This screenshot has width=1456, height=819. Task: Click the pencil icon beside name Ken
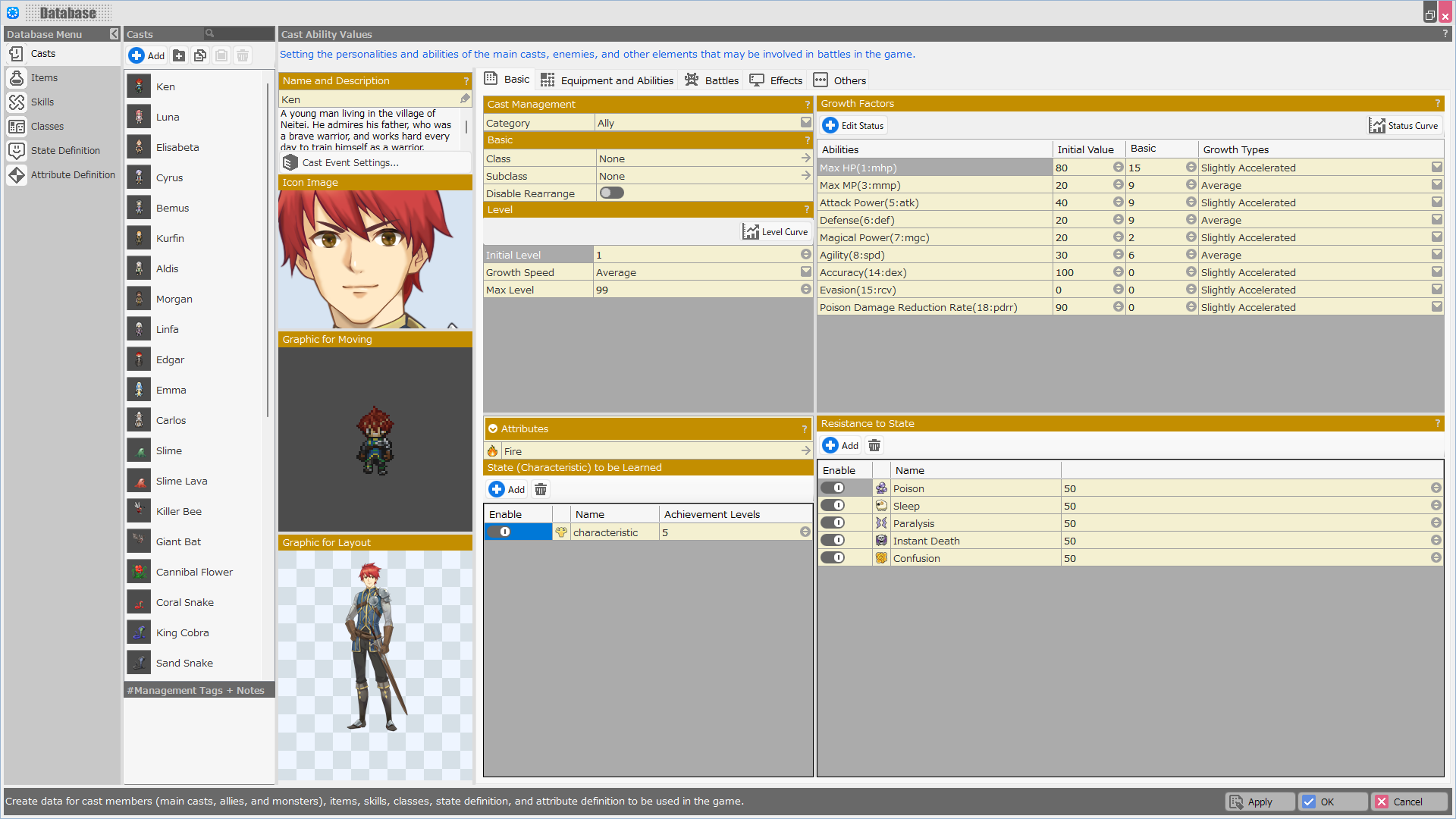pos(465,99)
